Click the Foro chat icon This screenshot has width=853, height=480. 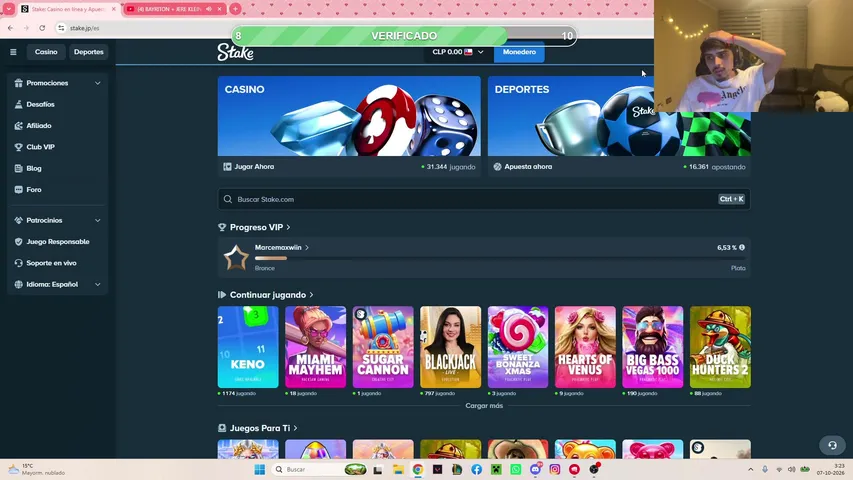coord(18,189)
